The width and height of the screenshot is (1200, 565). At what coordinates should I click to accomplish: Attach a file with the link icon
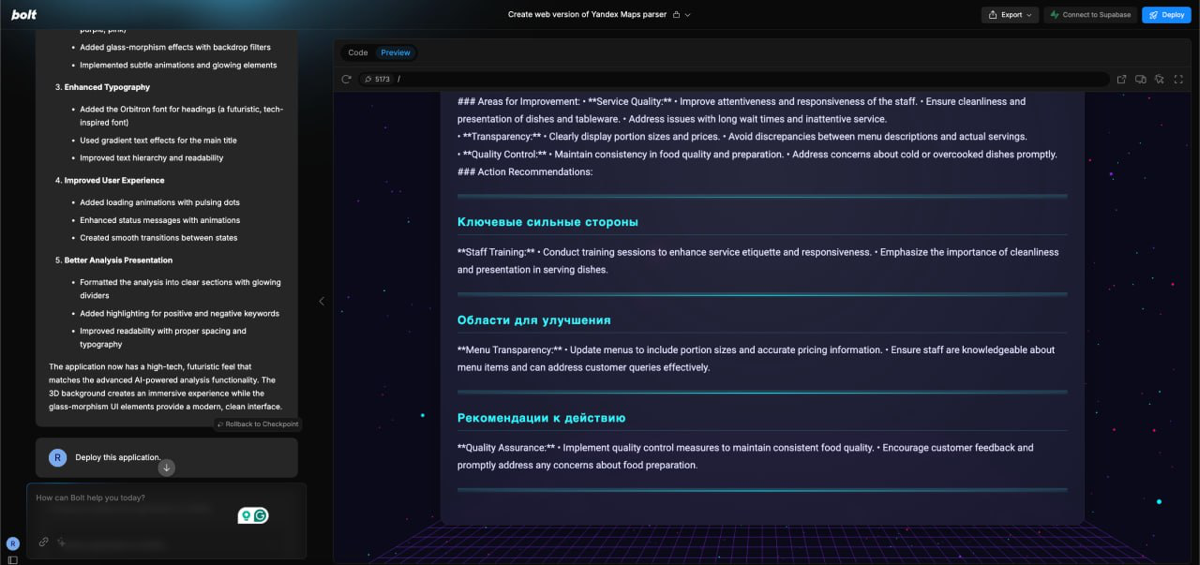click(x=43, y=542)
